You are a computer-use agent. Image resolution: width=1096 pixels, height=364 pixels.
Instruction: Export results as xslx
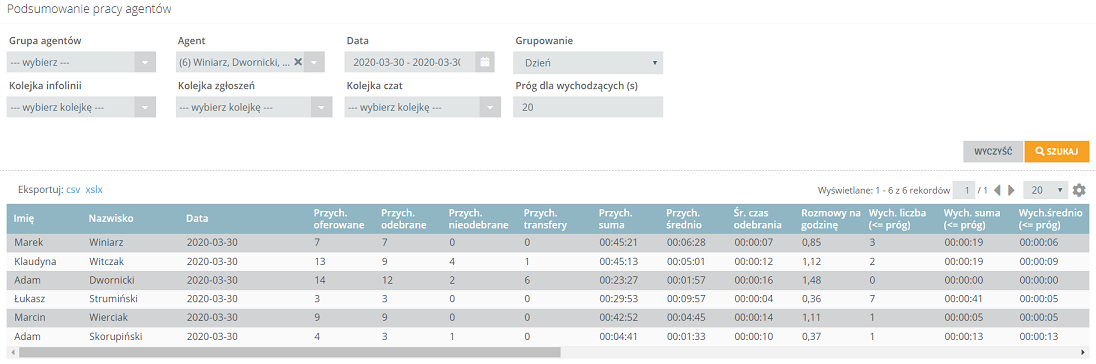(x=94, y=189)
